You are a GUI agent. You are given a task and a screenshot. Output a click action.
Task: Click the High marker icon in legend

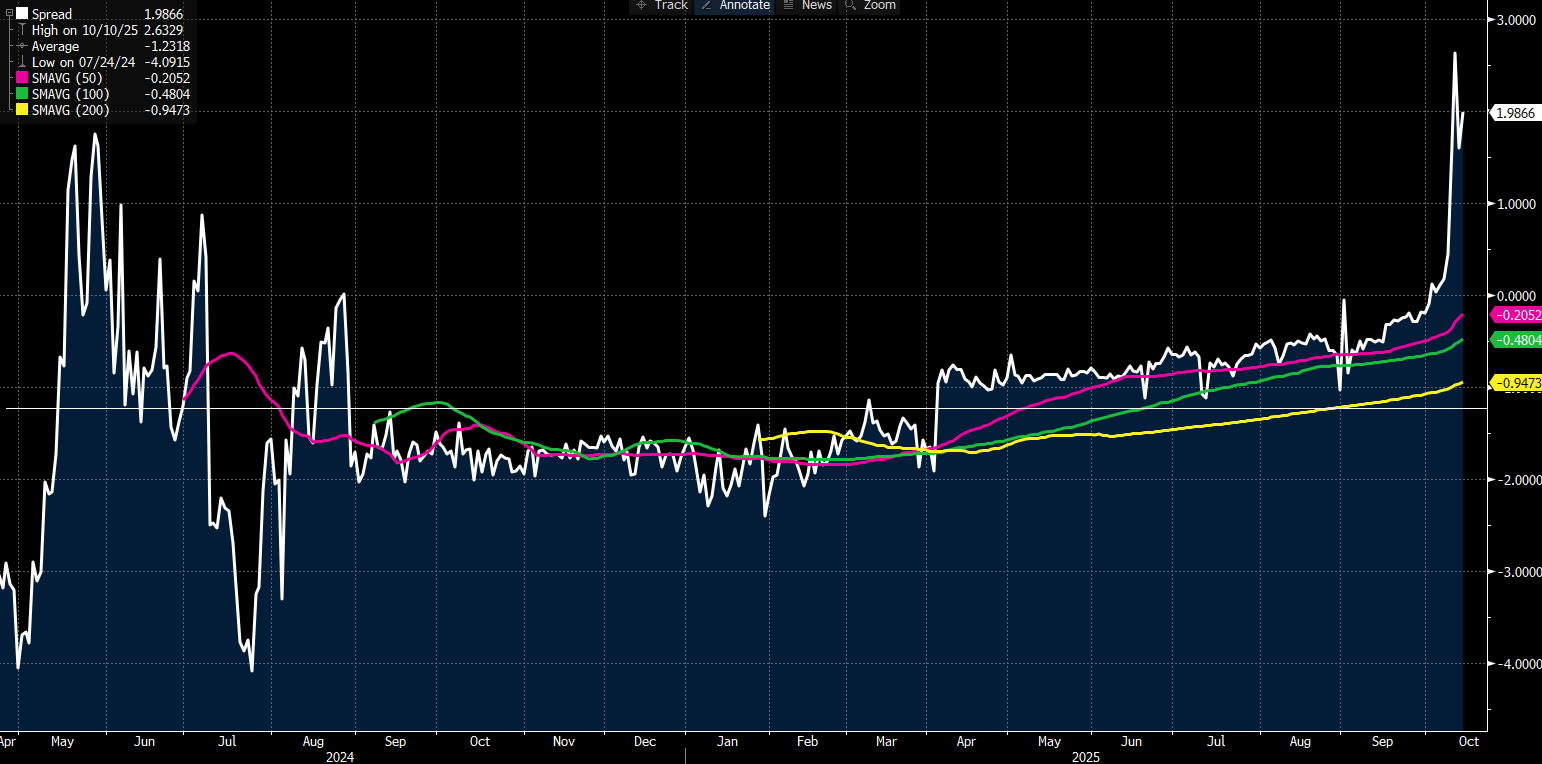click(x=22, y=30)
